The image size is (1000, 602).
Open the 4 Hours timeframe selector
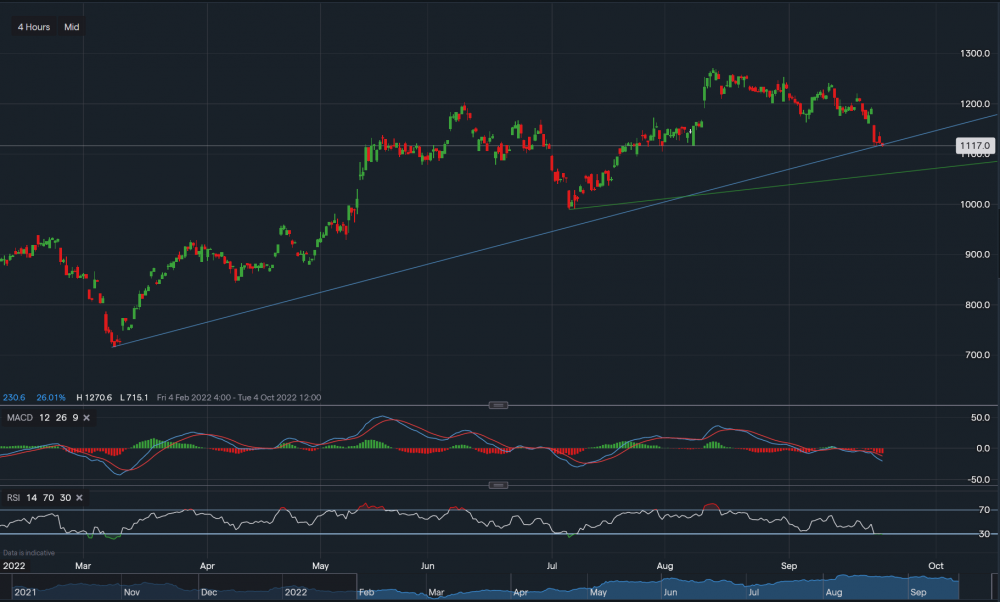pos(32,27)
